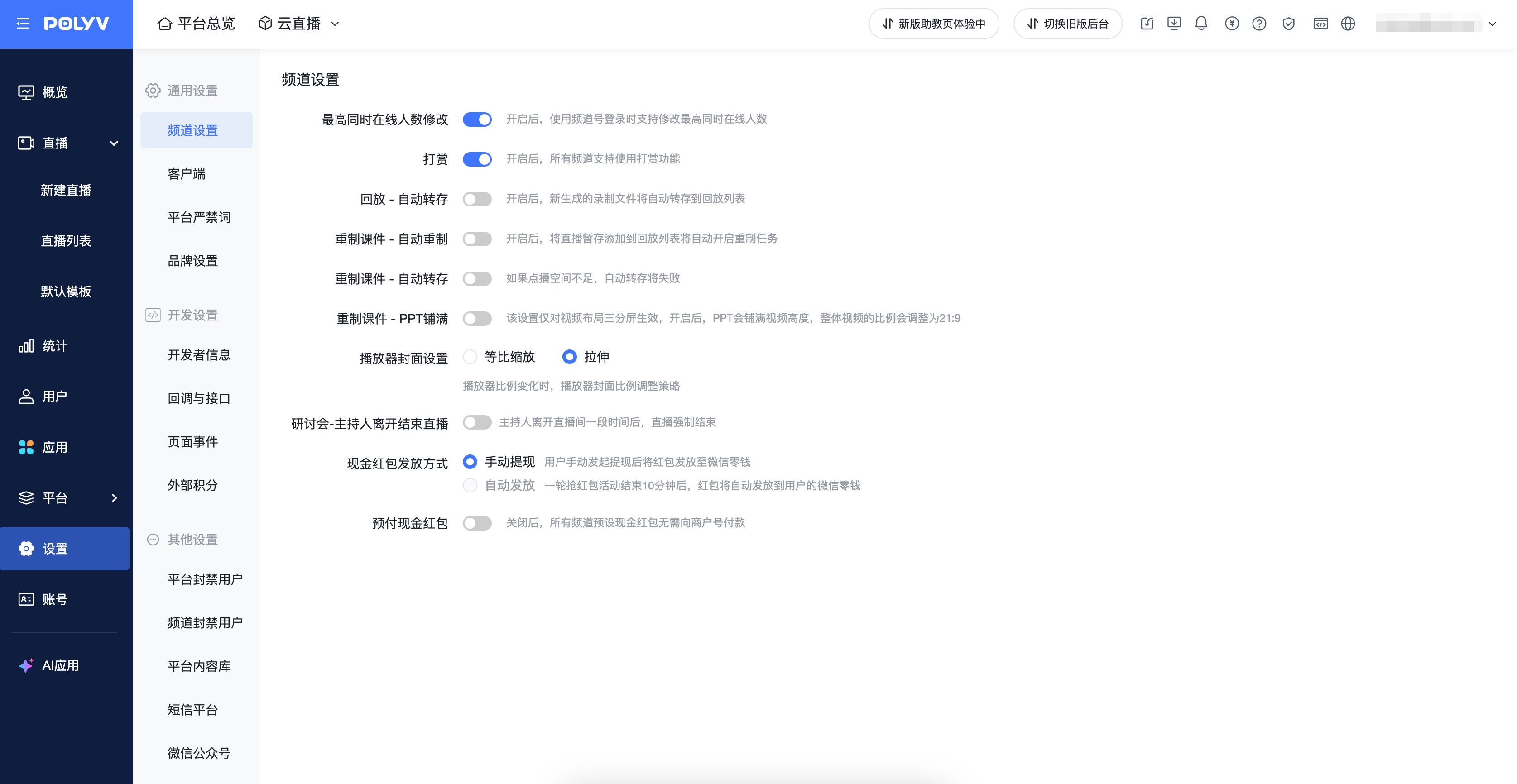Go to 新建直播 in sidebar
The image size is (1517, 784).
pyautogui.click(x=66, y=190)
